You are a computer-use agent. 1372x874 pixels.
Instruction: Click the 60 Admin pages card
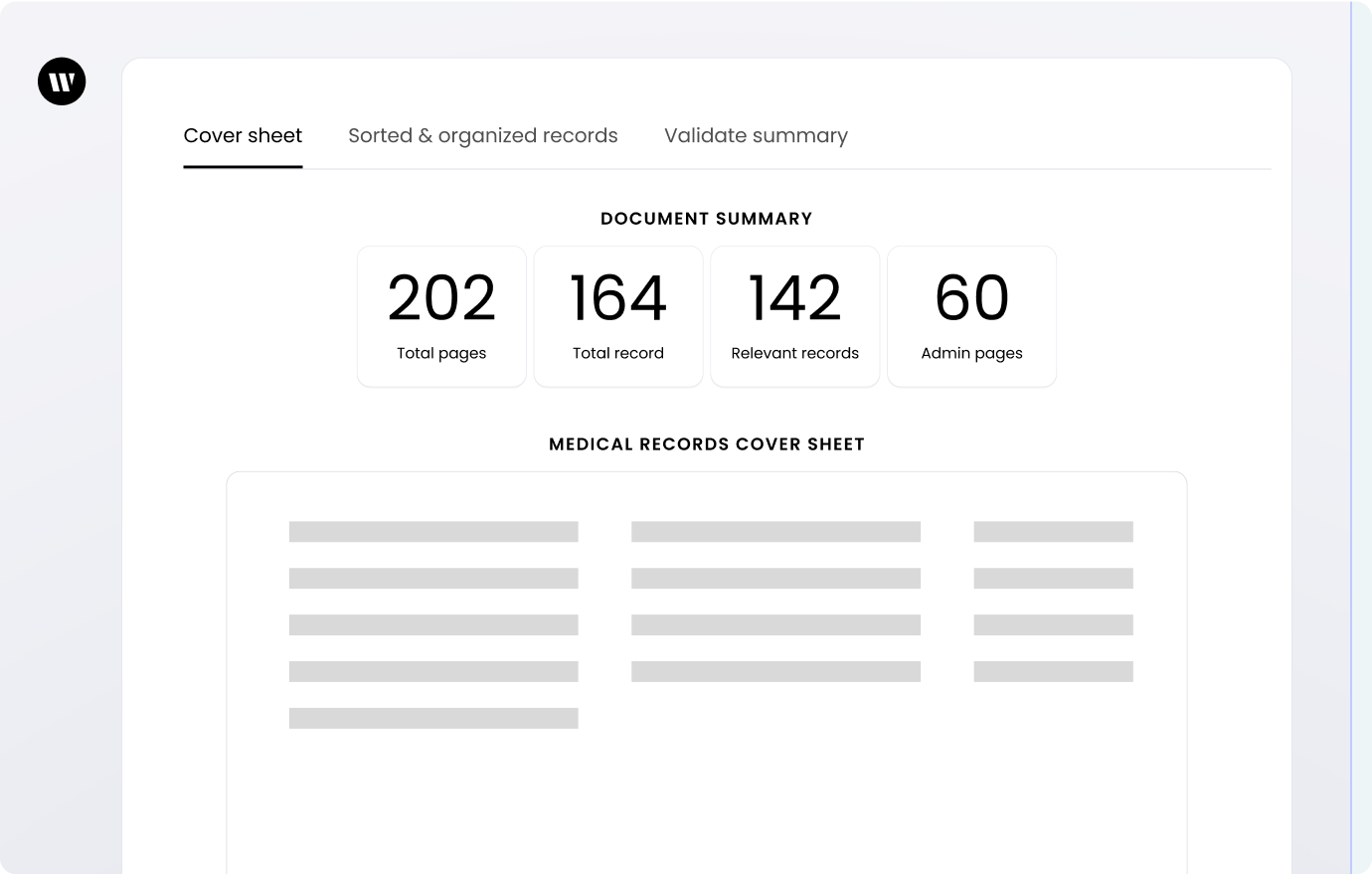coord(971,316)
